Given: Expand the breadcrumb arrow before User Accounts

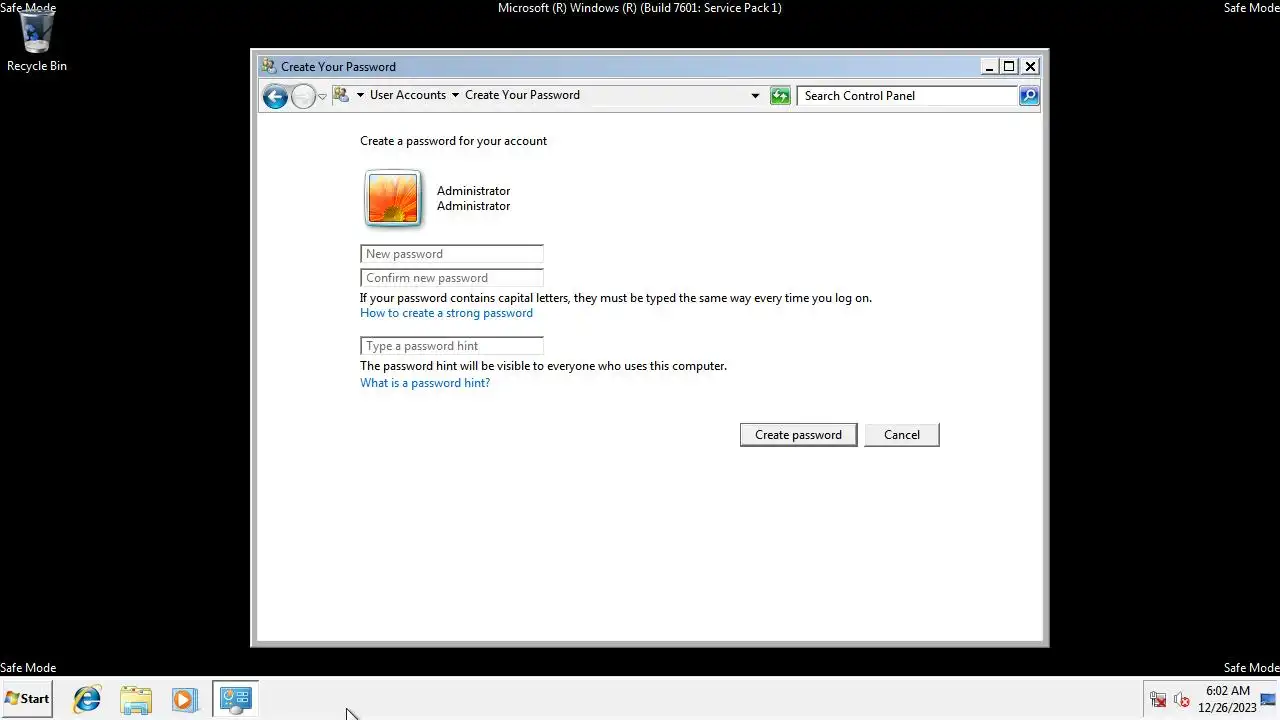Looking at the screenshot, I should (x=360, y=95).
